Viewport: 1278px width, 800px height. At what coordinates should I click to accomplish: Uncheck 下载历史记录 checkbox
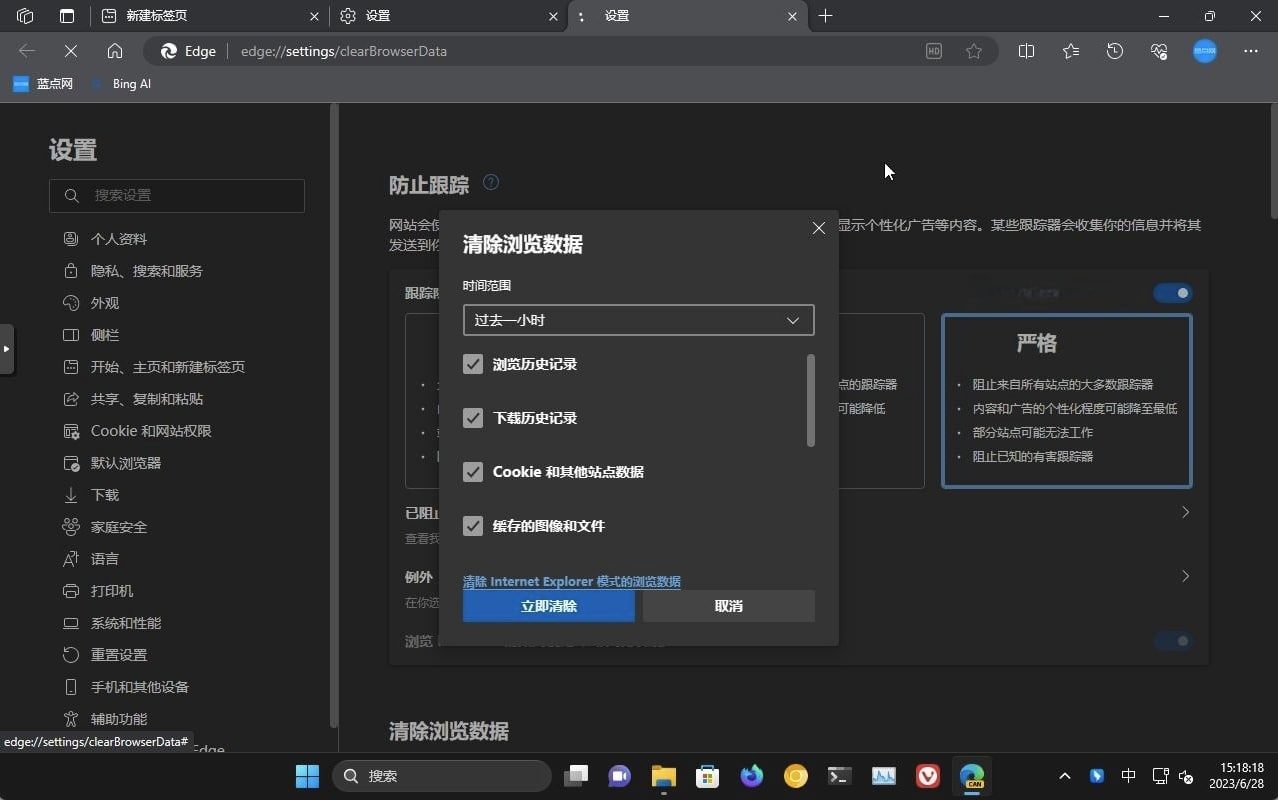pyautogui.click(x=472, y=418)
